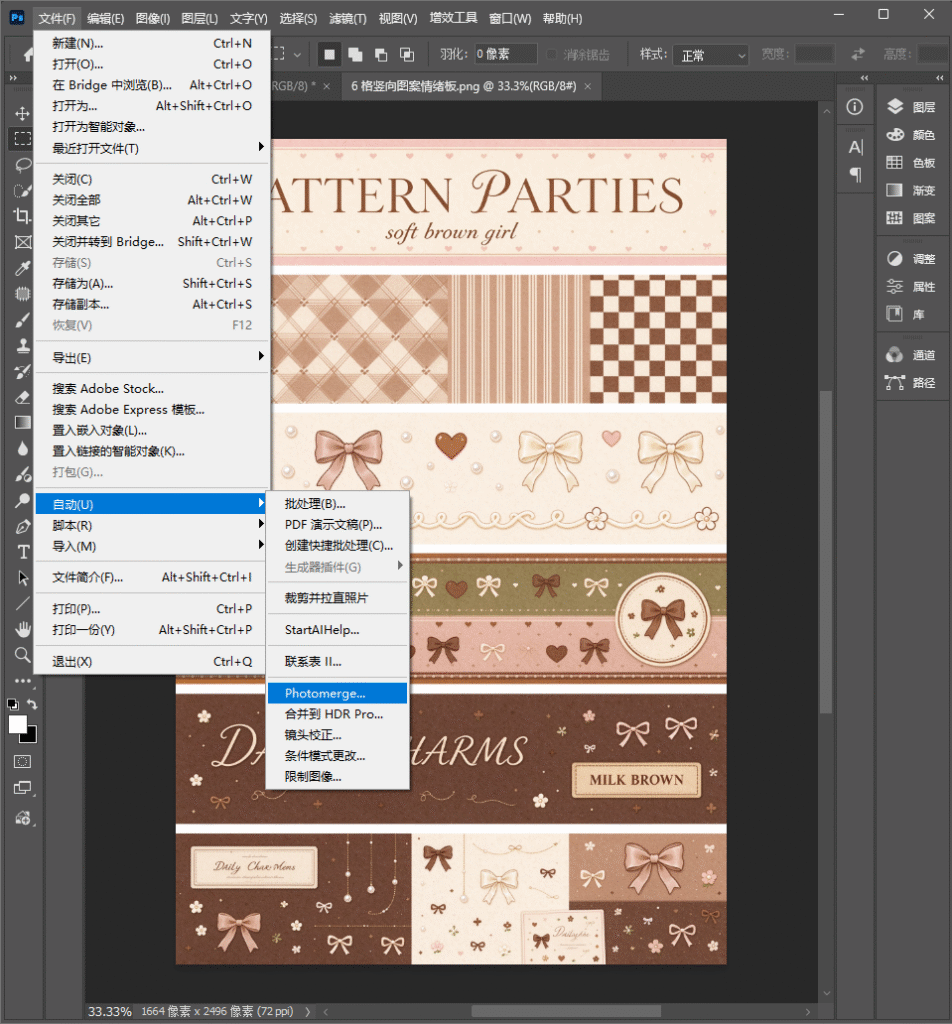Swap foreground and background colors
The image size is (952, 1024).
click(32, 704)
